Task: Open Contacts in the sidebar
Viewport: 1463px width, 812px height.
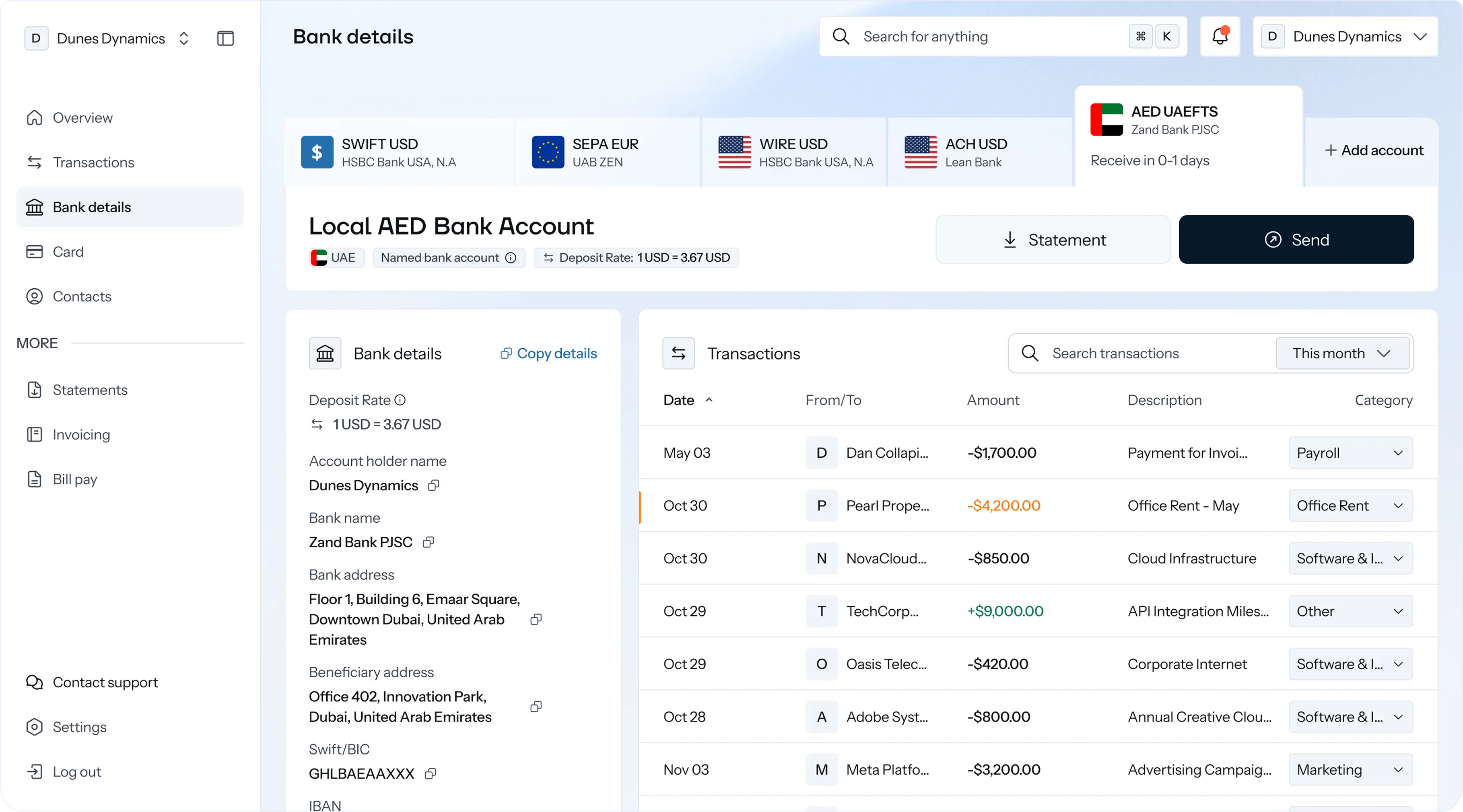Action: 130,296
